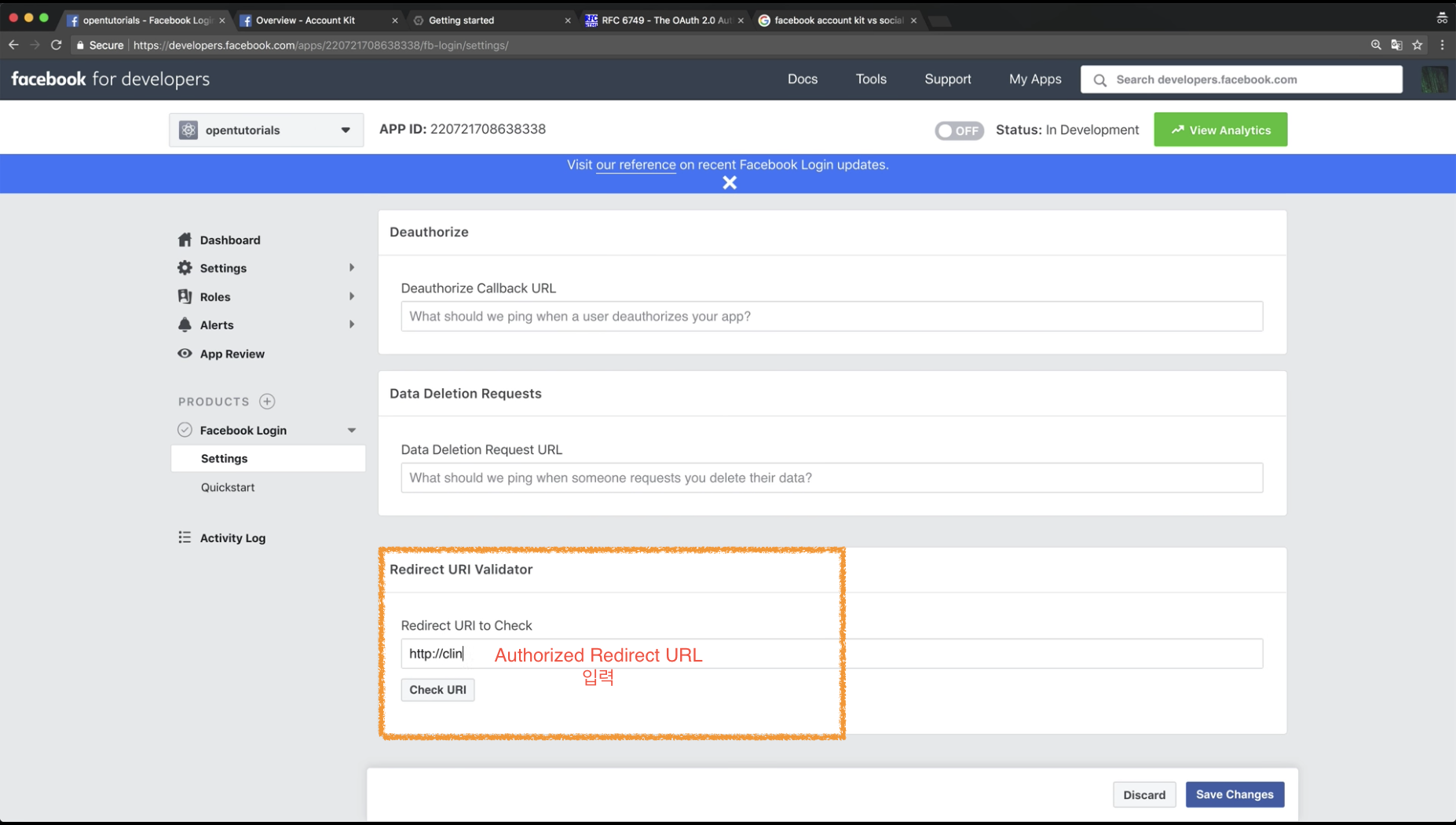Viewport: 1456px width, 825px height.
Task: Open App Review in the sidebar
Action: (232, 354)
